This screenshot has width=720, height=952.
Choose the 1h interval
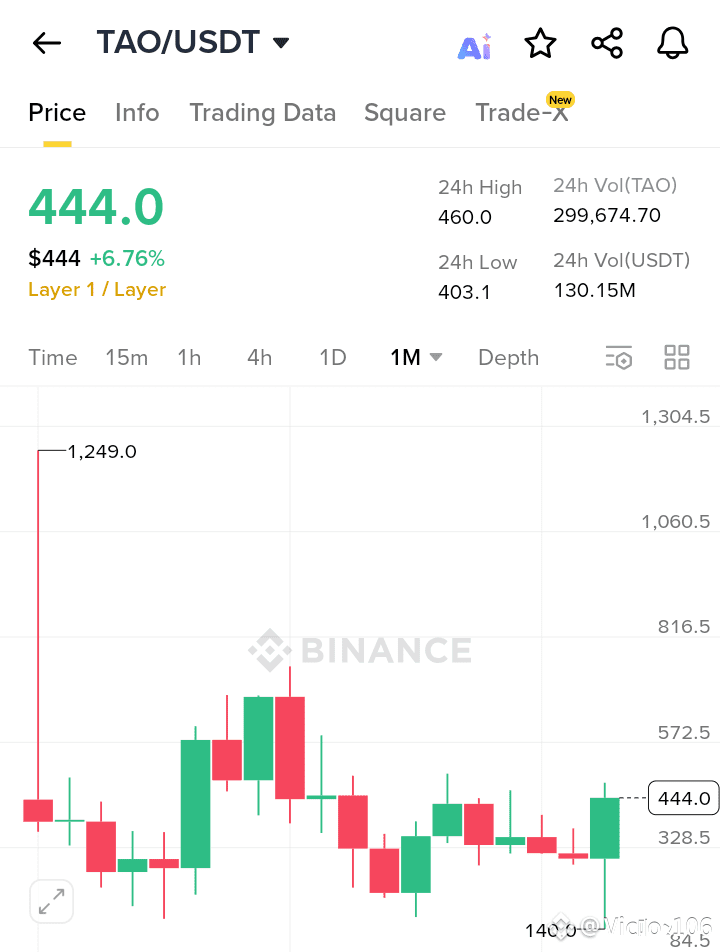tap(189, 358)
